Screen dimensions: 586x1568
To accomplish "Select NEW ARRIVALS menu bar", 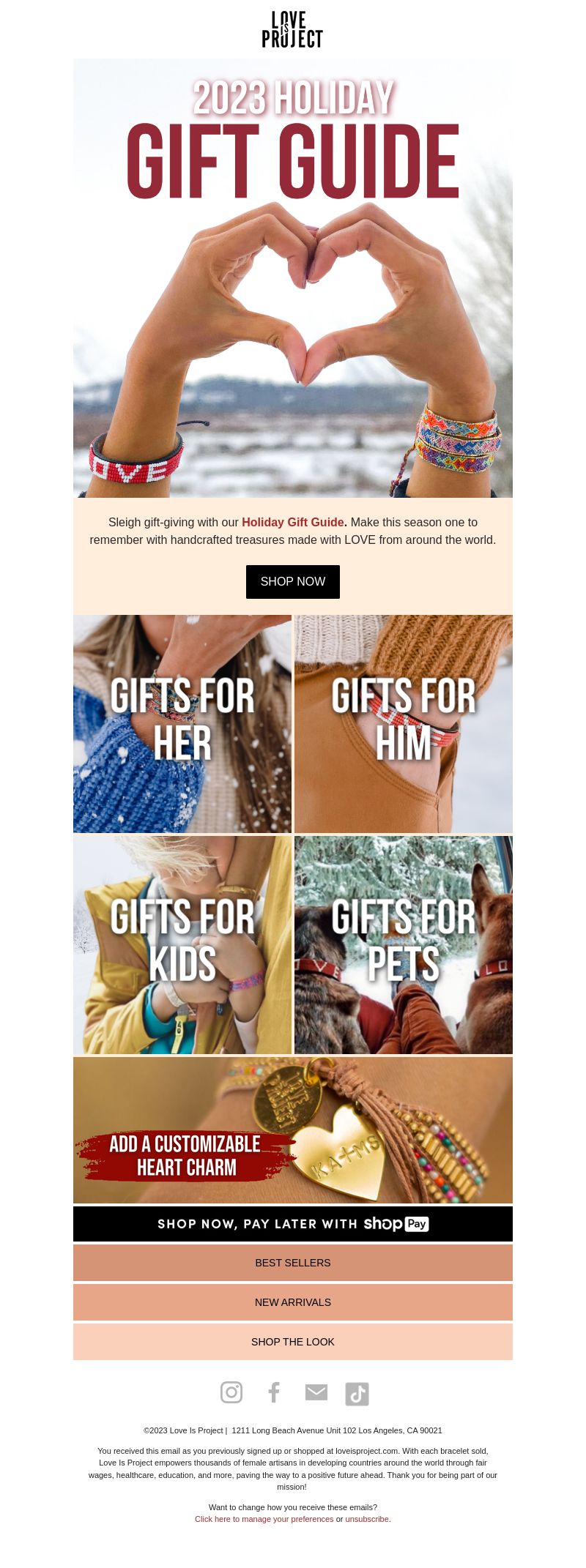I will click(x=293, y=1302).
